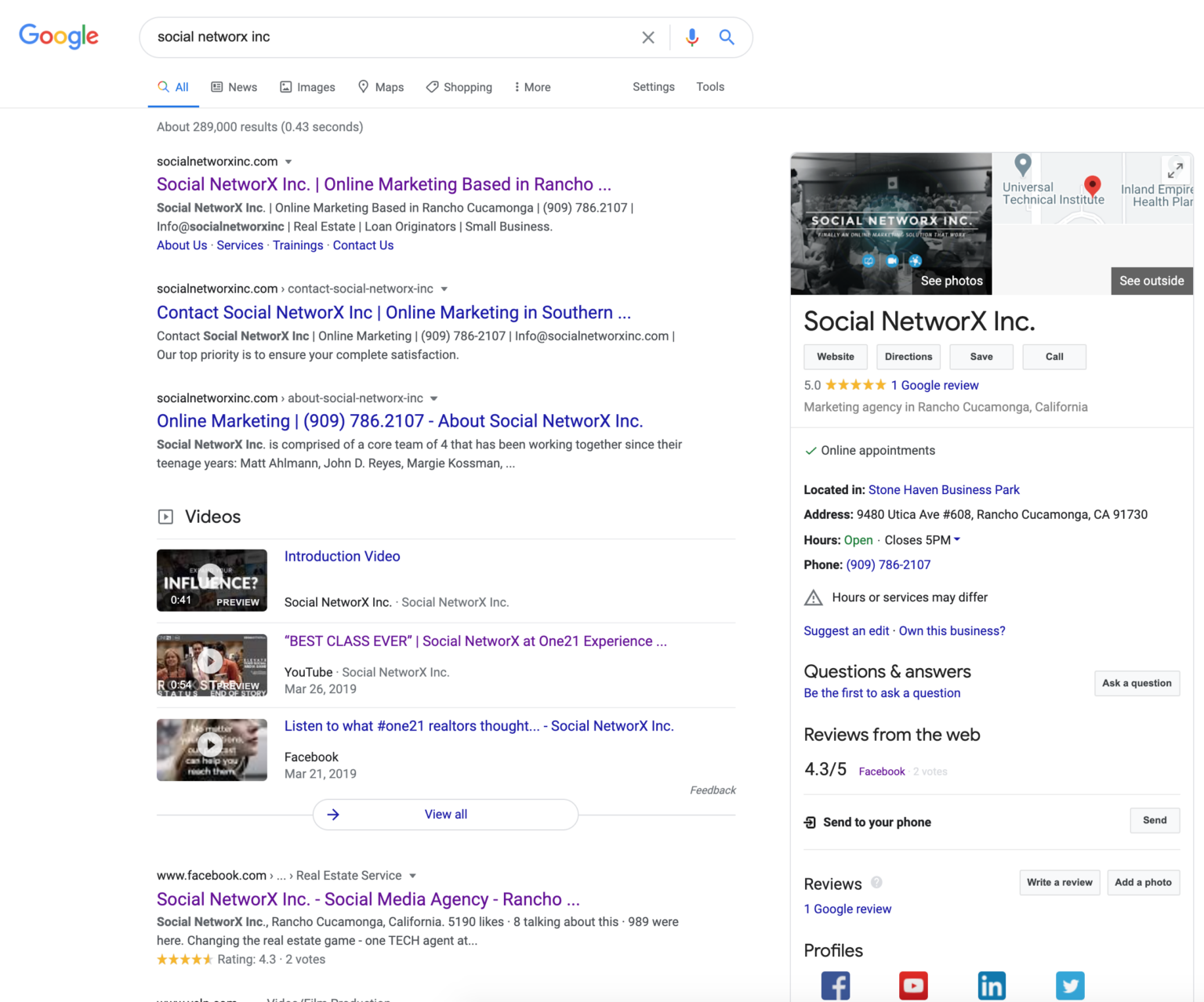Image resolution: width=1204 pixels, height=1002 pixels.
Task: Switch to the Images tab
Action: [307, 87]
